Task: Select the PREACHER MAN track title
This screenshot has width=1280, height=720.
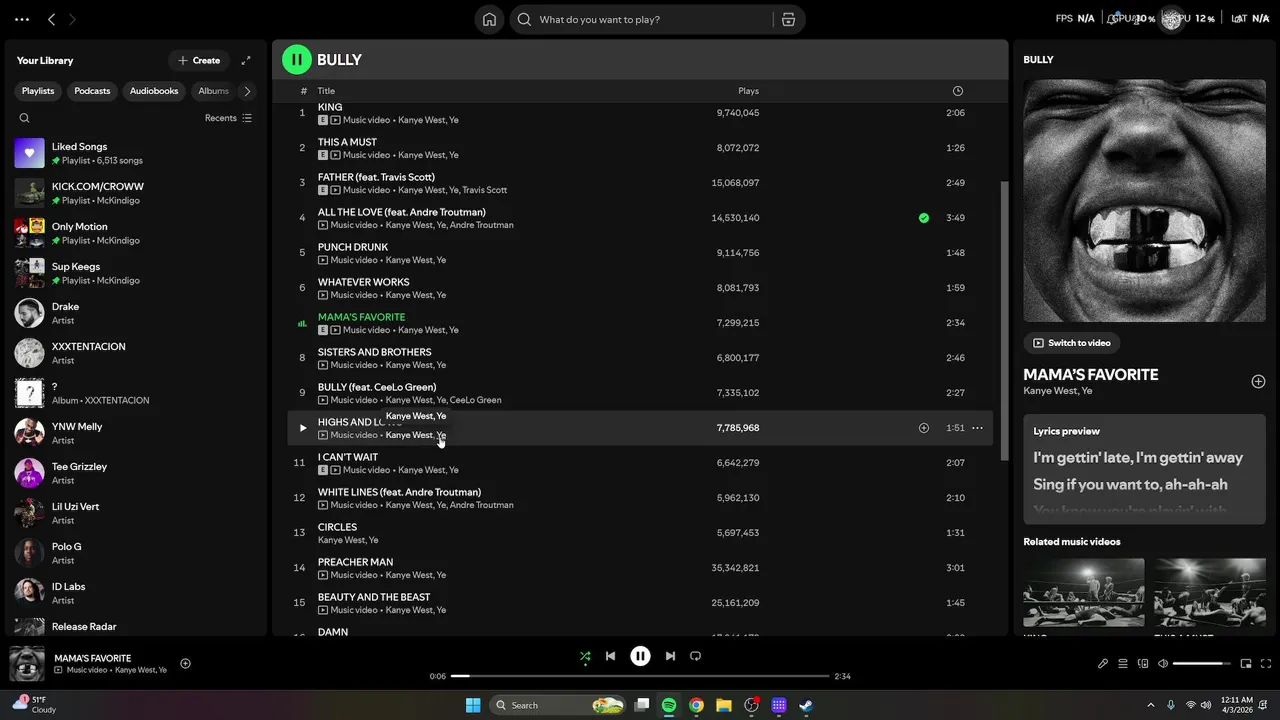Action: (355, 562)
